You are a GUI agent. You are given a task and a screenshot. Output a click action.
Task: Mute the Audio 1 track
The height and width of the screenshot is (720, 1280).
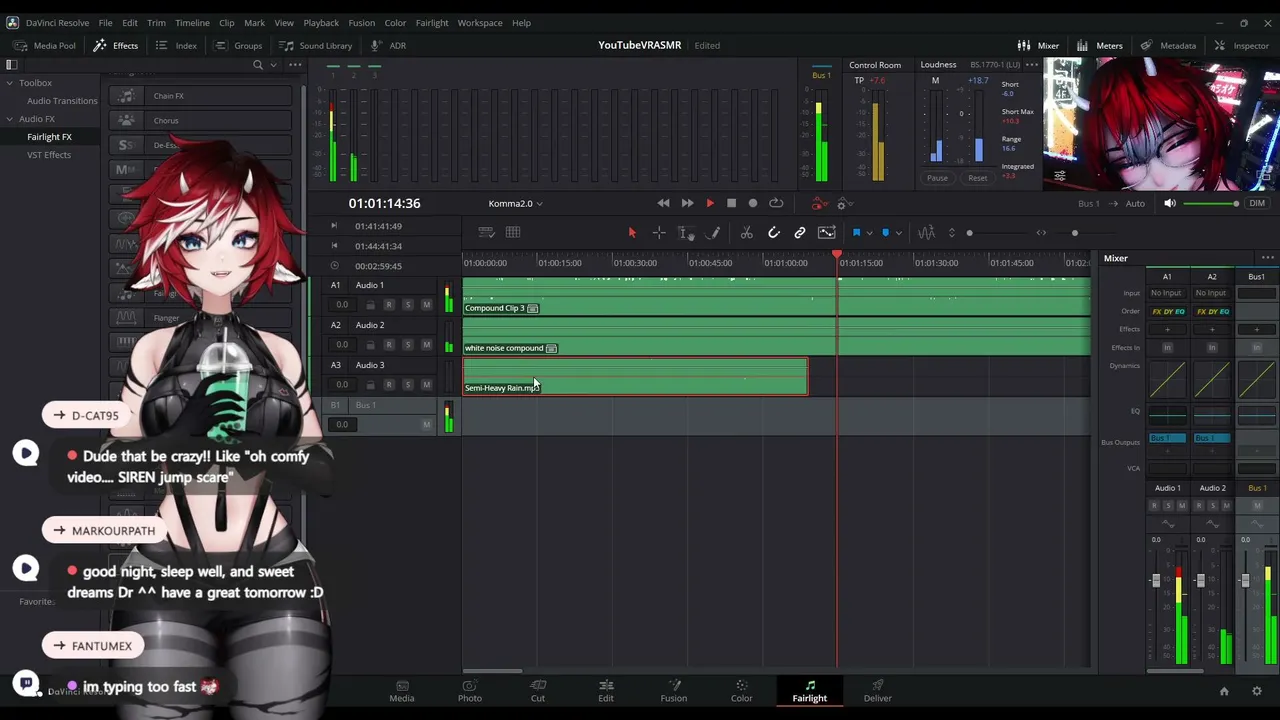426,305
